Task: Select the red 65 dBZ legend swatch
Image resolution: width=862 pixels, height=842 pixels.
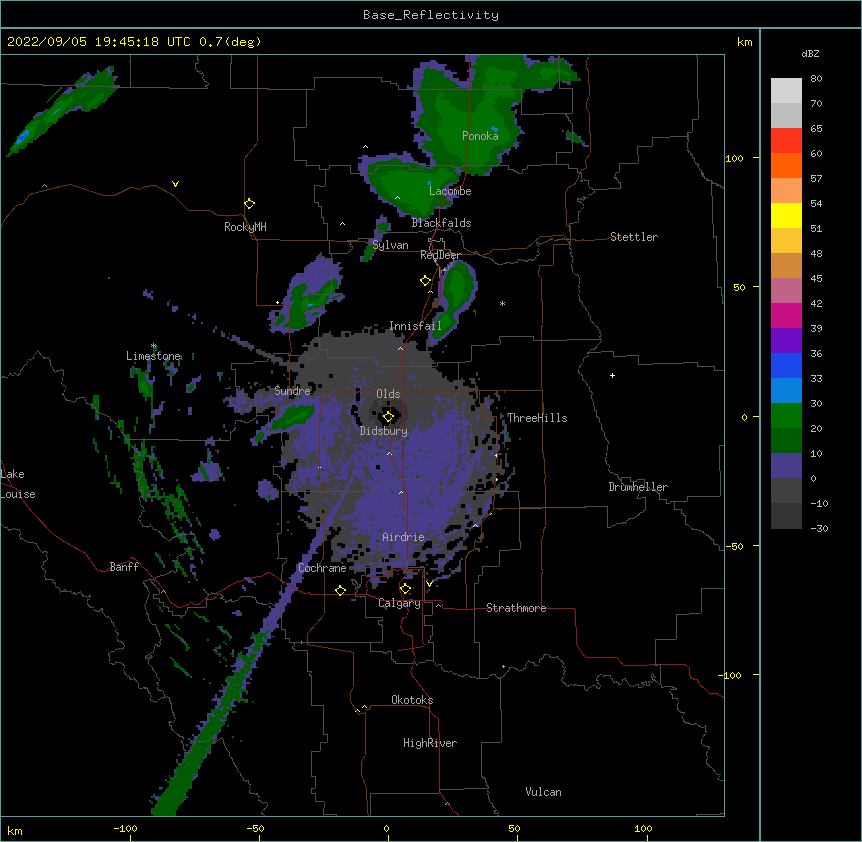Action: coord(786,140)
